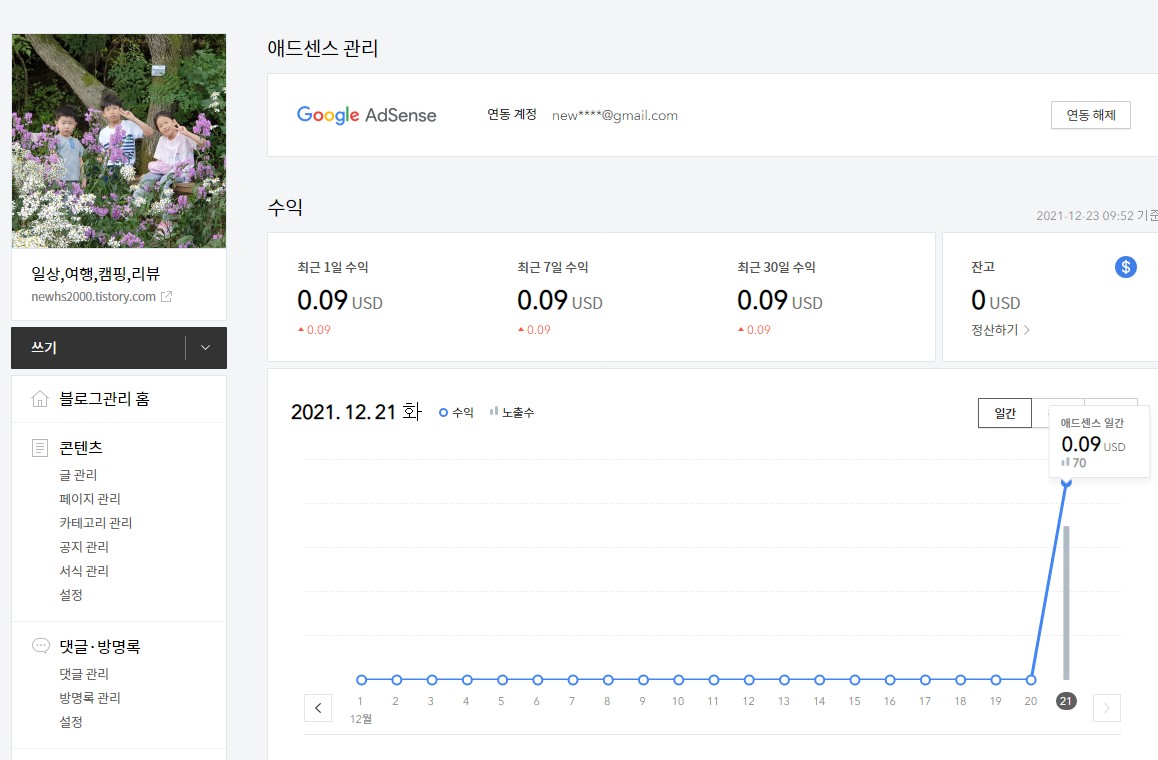This screenshot has width=1158, height=760.
Task: Toggle the 노출수 legend marker
Action: click(x=512, y=412)
